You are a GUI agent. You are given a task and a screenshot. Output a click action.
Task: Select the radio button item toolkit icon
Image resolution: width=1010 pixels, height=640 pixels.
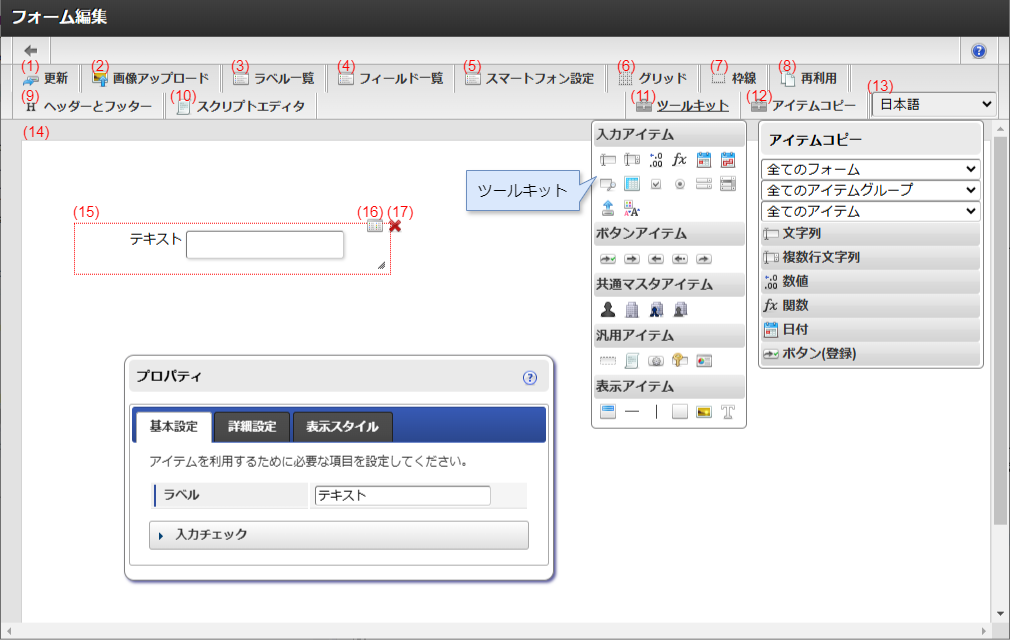(x=680, y=184)
